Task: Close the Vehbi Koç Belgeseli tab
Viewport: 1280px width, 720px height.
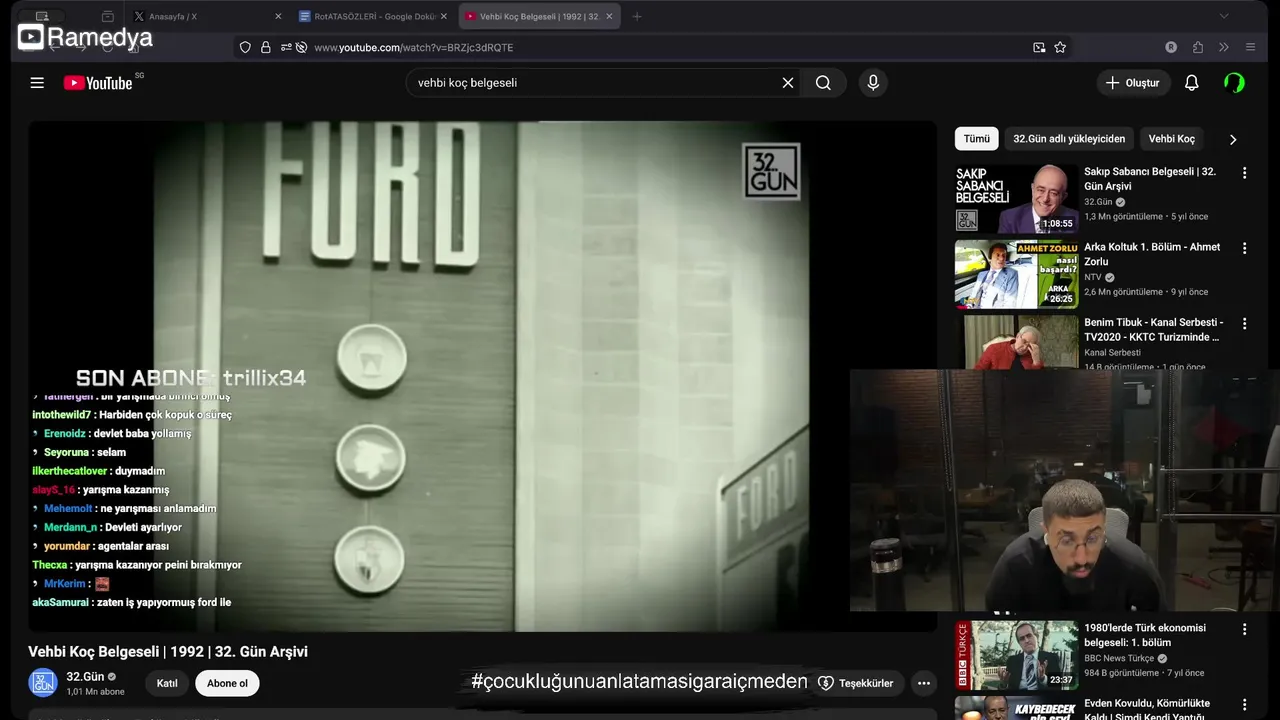Action: [x=608, y=16]
